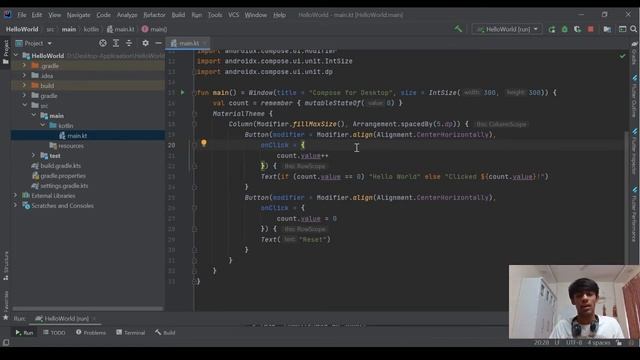Image resolution: width=640 pixels, height=360 pixels.
Task: Click the 4 spaces indent indicator
Action: [x=599, y=342]
